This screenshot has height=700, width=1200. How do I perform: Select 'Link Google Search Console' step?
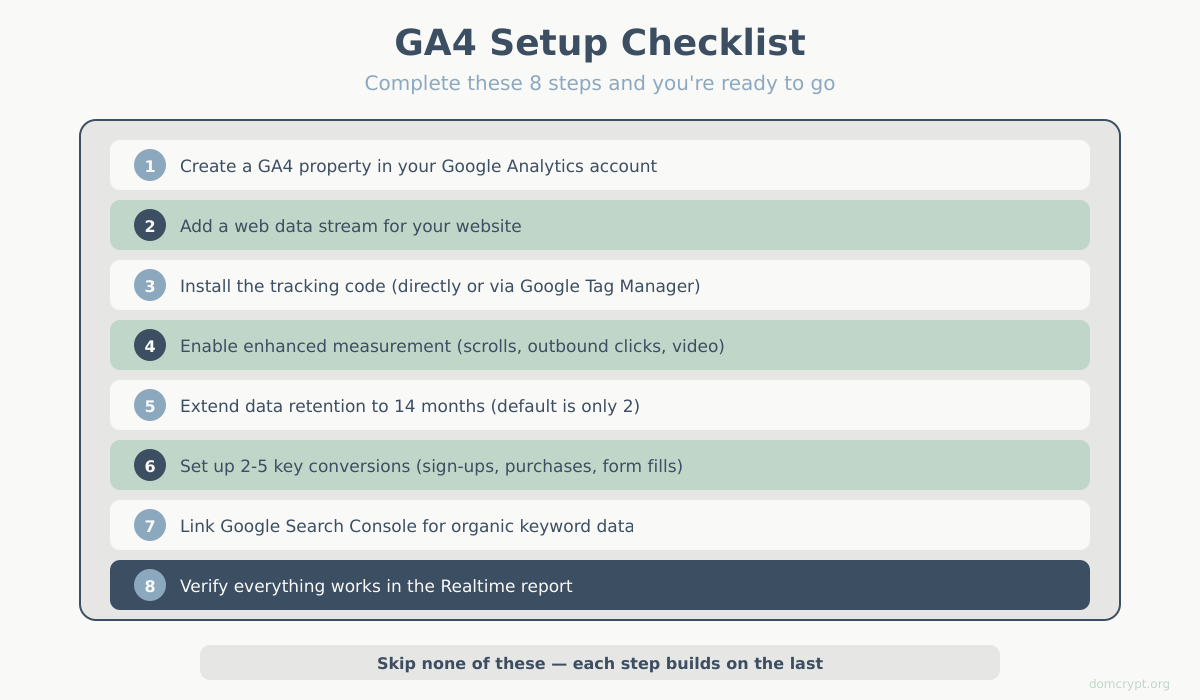[x=407, y=526]
